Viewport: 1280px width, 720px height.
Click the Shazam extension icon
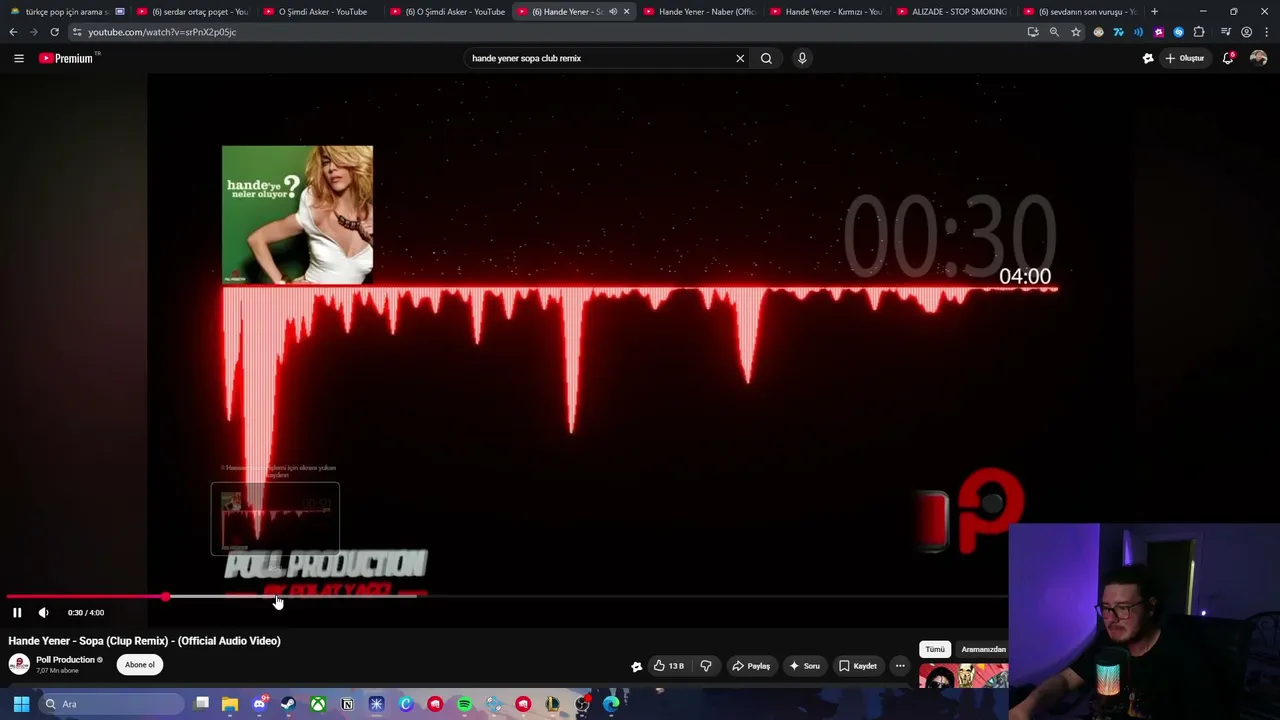[x=1179, y=32]
